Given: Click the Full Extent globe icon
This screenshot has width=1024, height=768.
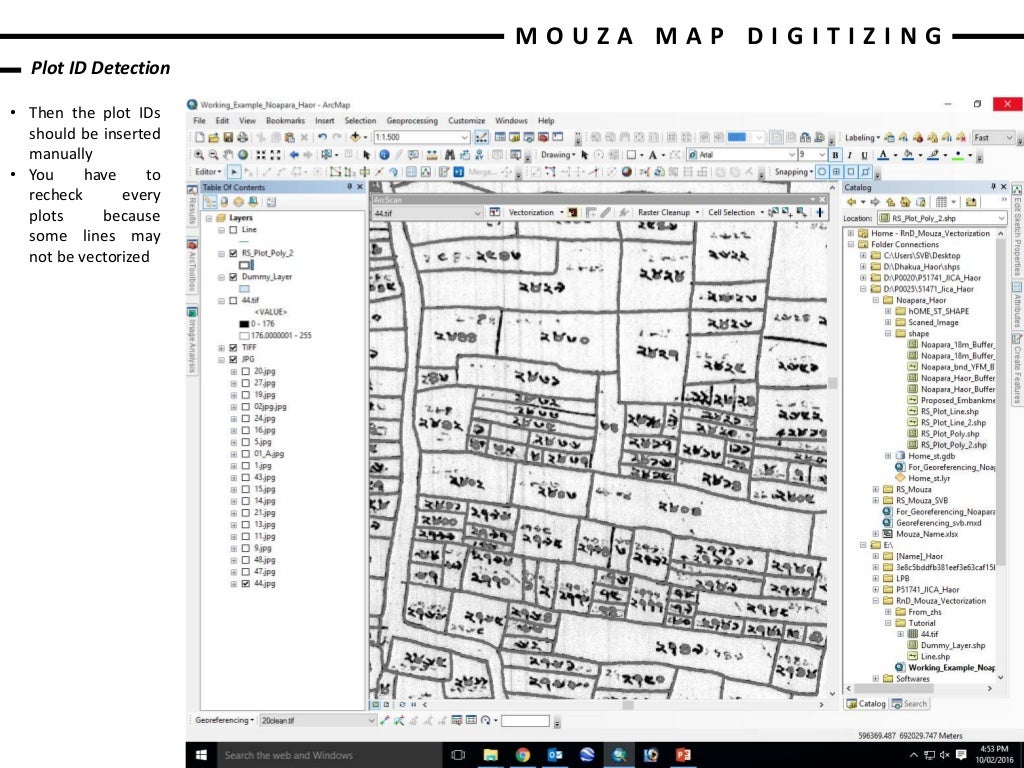Looking at the screenshot, I should point(241,155).
